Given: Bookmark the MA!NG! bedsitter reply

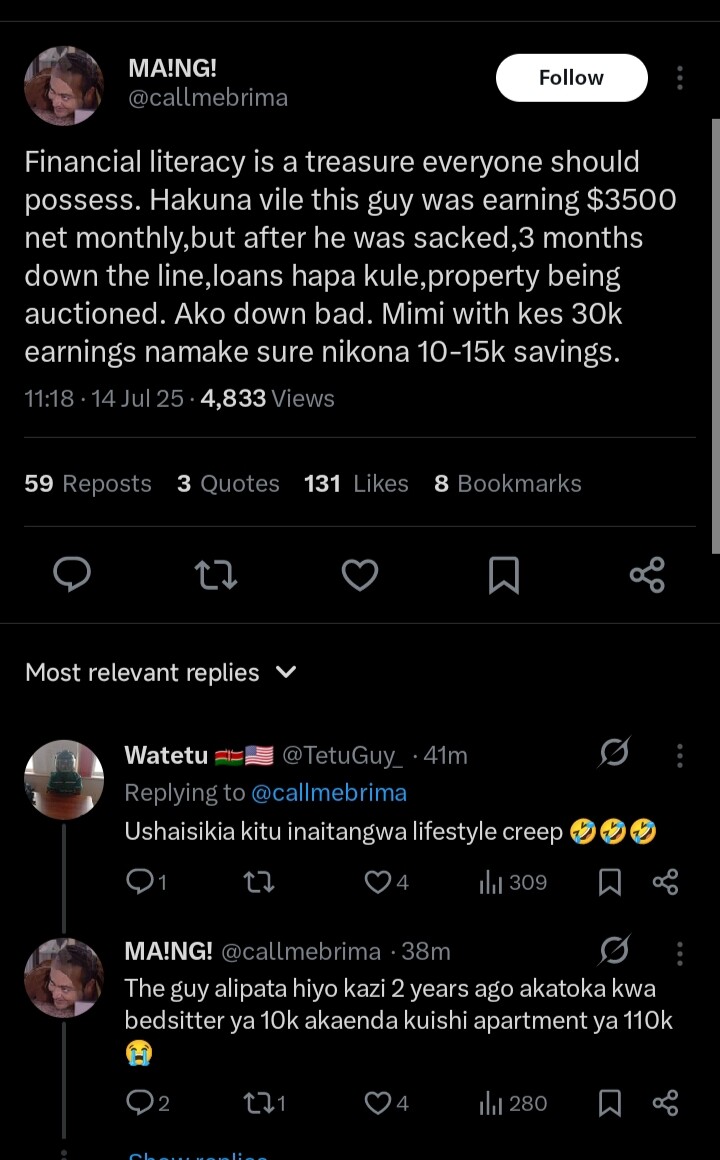Looking at the screenshot, I should tap(610, 1103).
